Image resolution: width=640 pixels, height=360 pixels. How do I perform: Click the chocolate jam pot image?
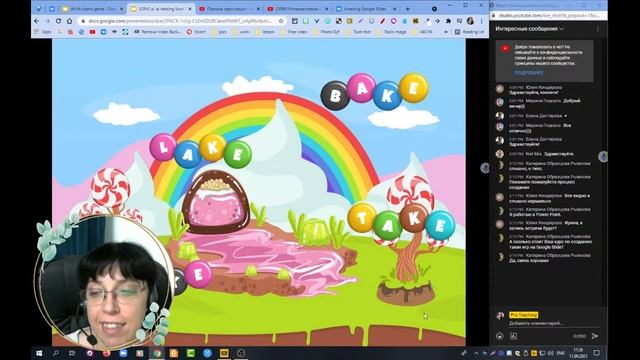coord(216,202)
